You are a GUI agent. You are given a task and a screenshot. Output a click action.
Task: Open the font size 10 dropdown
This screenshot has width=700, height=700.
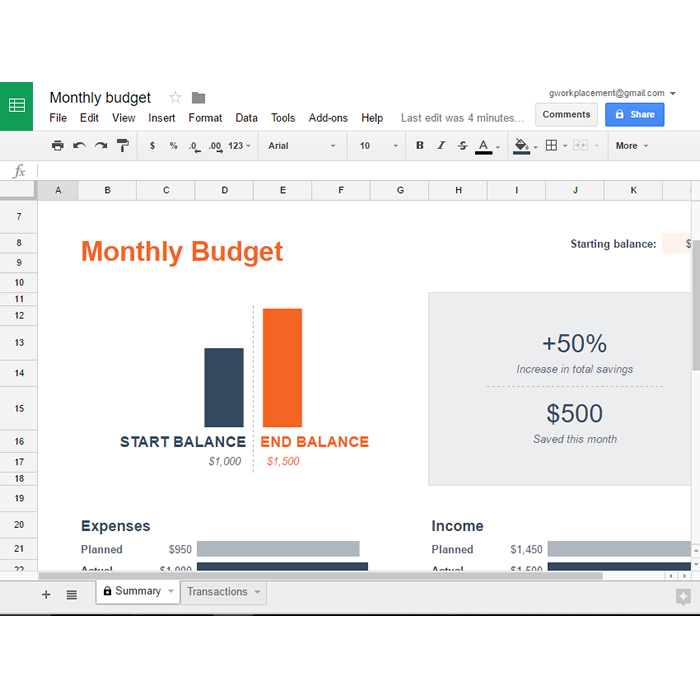[x=378, y=146]
